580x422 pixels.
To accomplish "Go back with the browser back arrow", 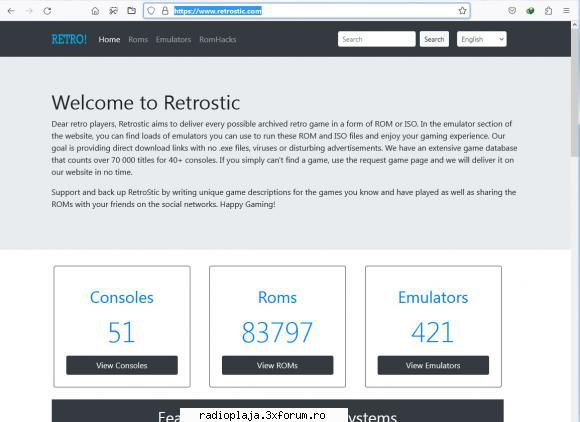I will coord(11,11).
